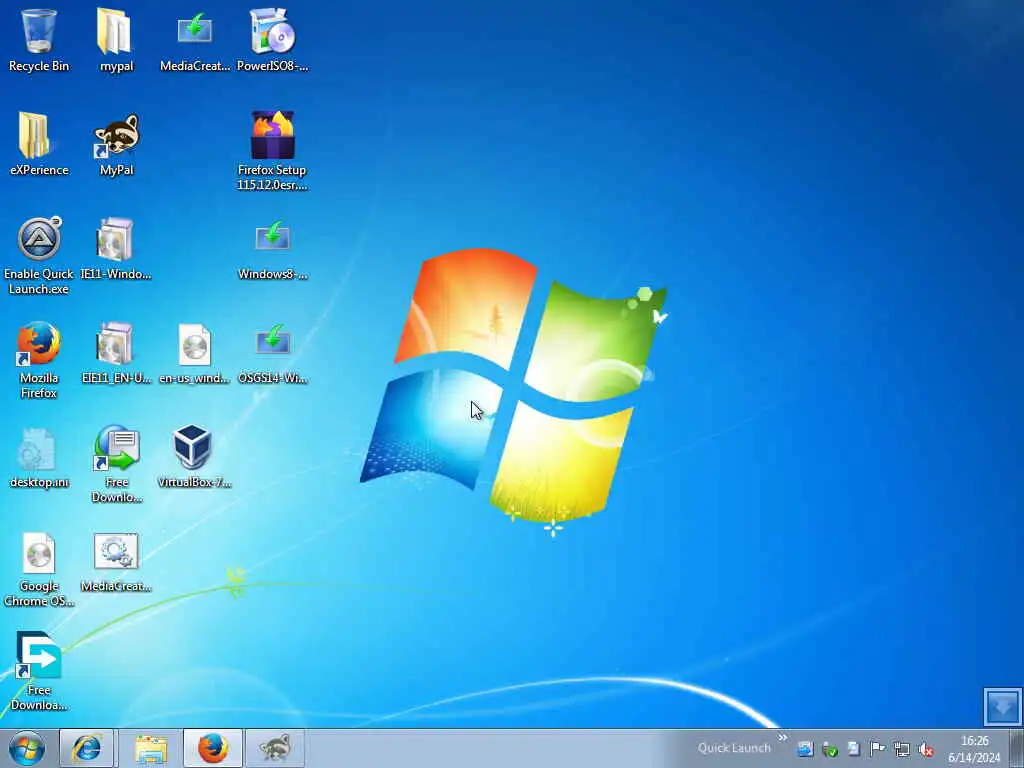
Task: Open the Recycle Bin desktop icon
Action: pyautogui.click(x=39, y=39)
